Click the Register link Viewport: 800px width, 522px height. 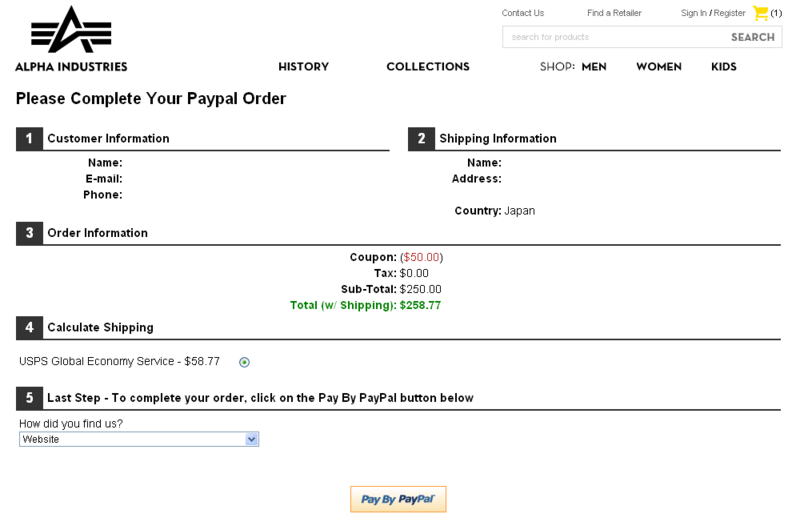tap(729, 13)
